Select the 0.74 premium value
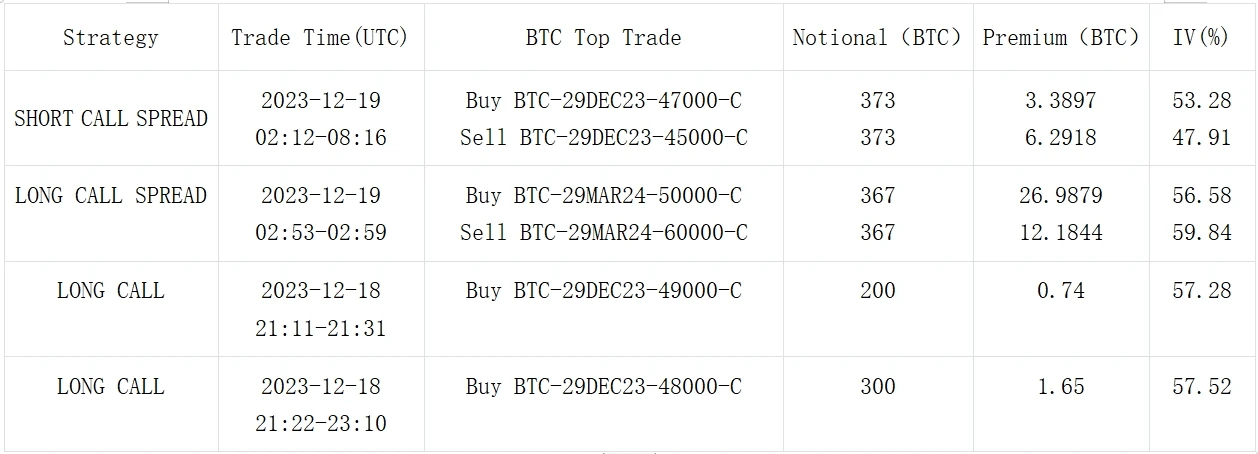This screenshot has height=454, width=1258. [x=1061, y=291]
